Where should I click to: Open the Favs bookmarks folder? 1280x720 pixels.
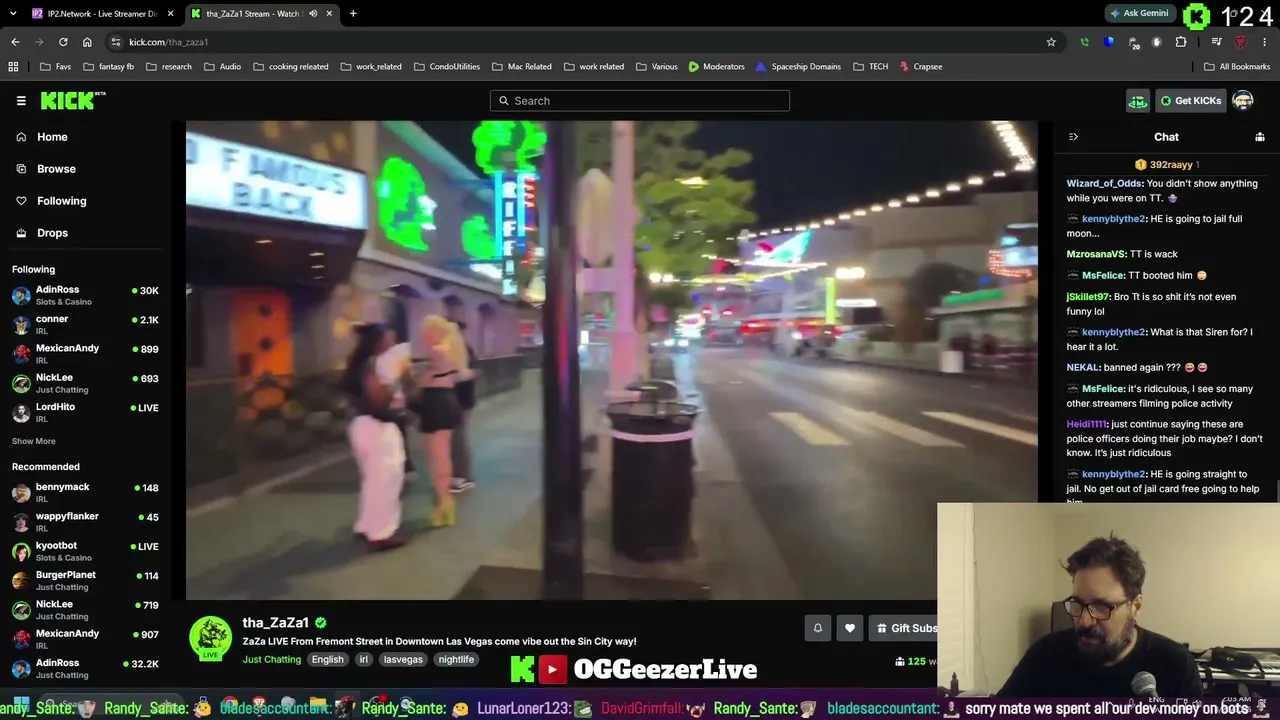[55, 67]
